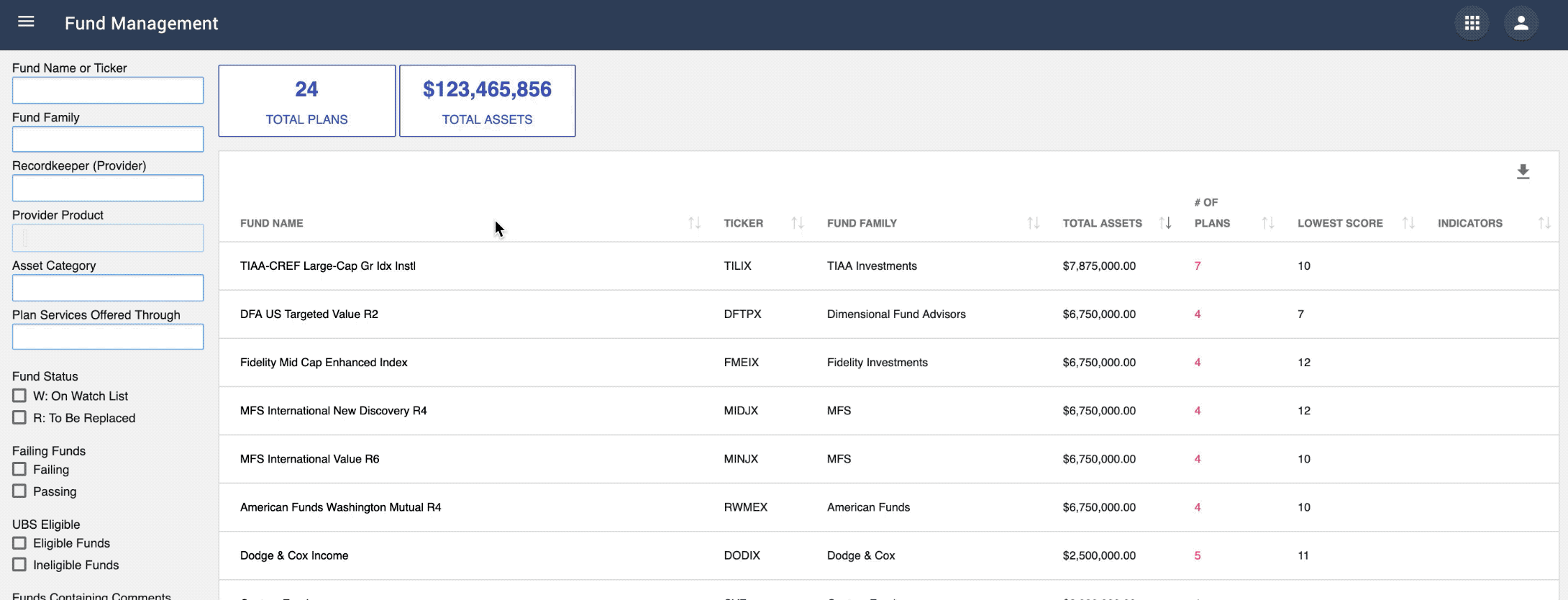Sort table by Ticker arrows
This screenshot has width=1568, height=600.
(797, 223)
